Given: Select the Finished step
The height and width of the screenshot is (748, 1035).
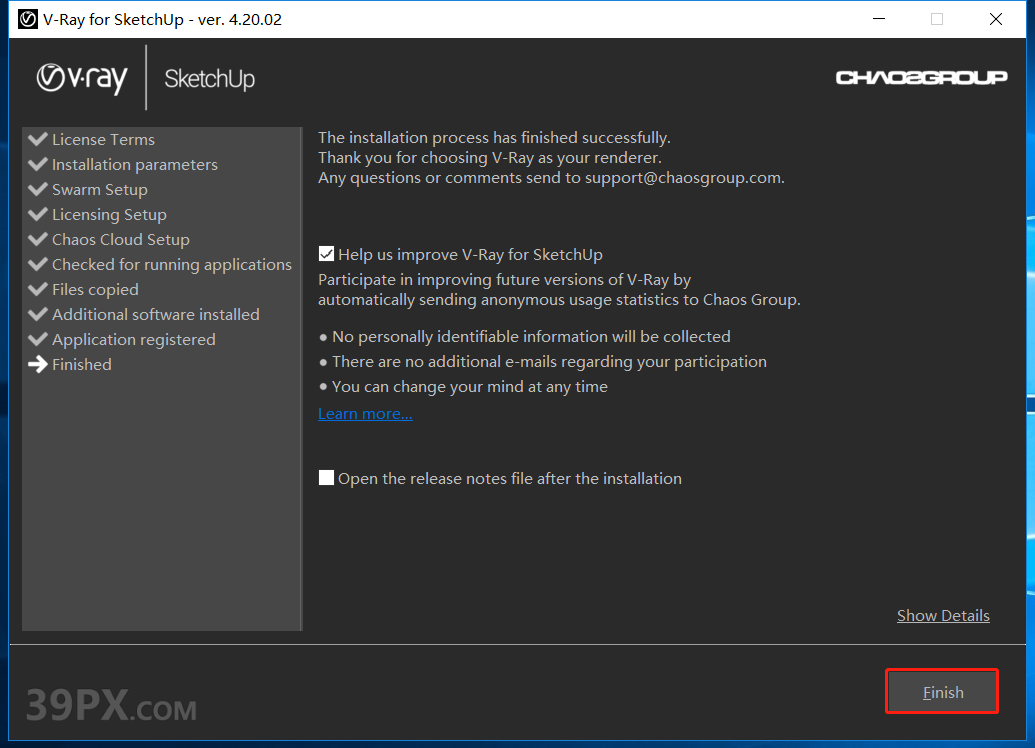Looking at the screenshot, I should (x=82, y=364).
